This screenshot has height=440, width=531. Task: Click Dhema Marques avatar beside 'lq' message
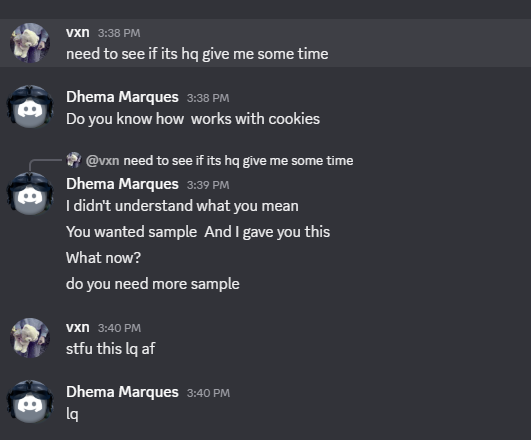tap(30, 401)
